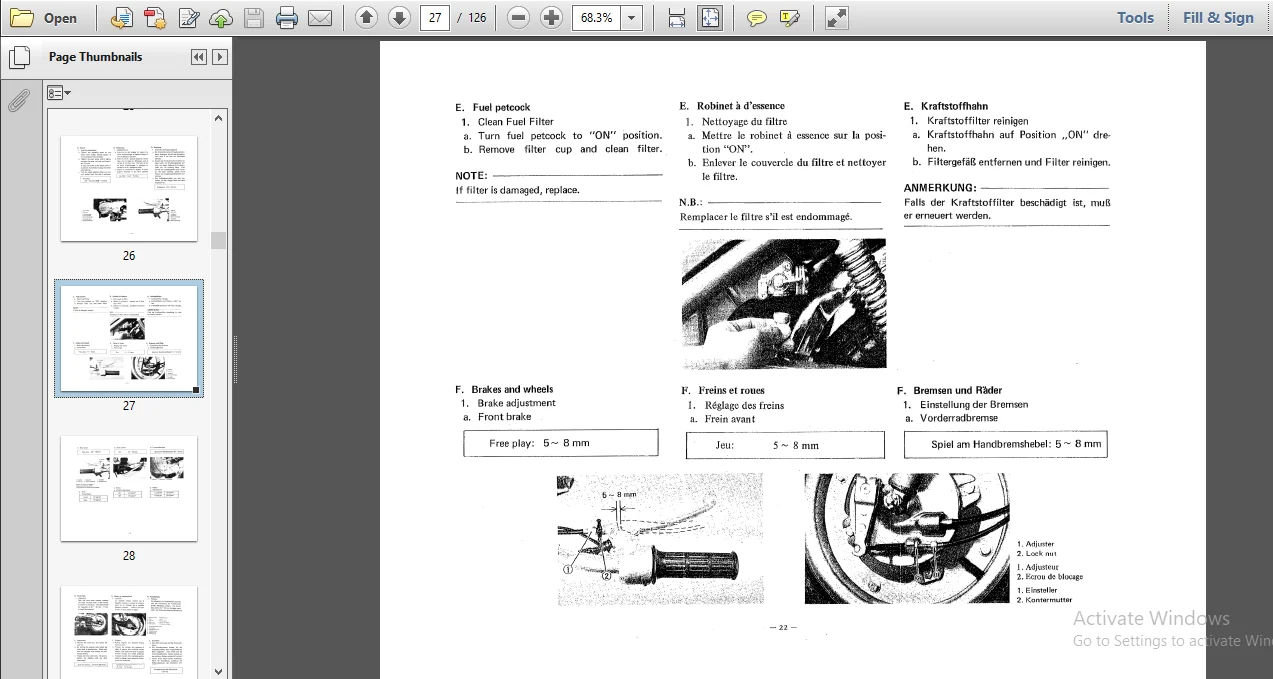The image size is (1273, 679).
Task: Click the page number field showing 27
Action: [435, 17]
